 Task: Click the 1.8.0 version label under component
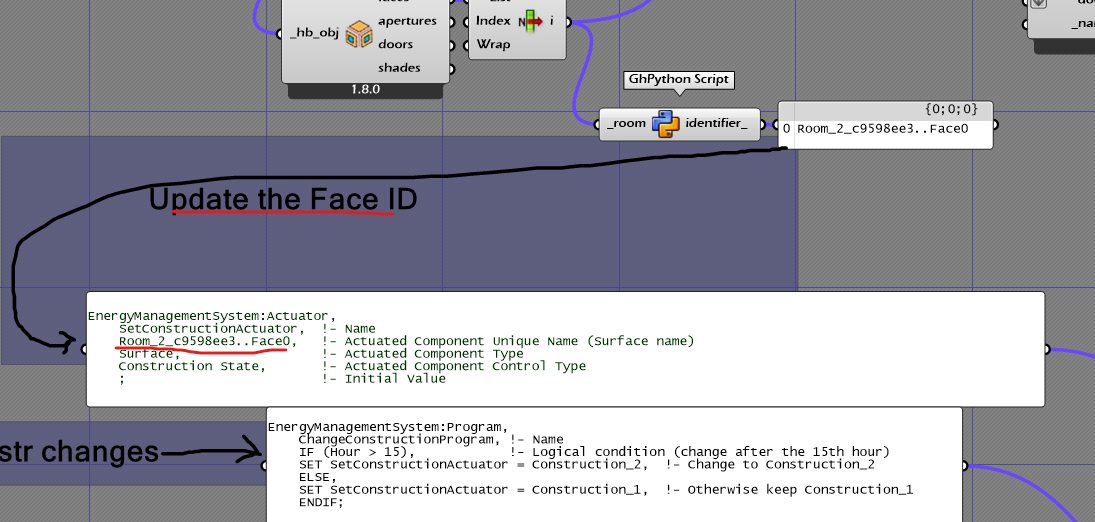(365, 91)
